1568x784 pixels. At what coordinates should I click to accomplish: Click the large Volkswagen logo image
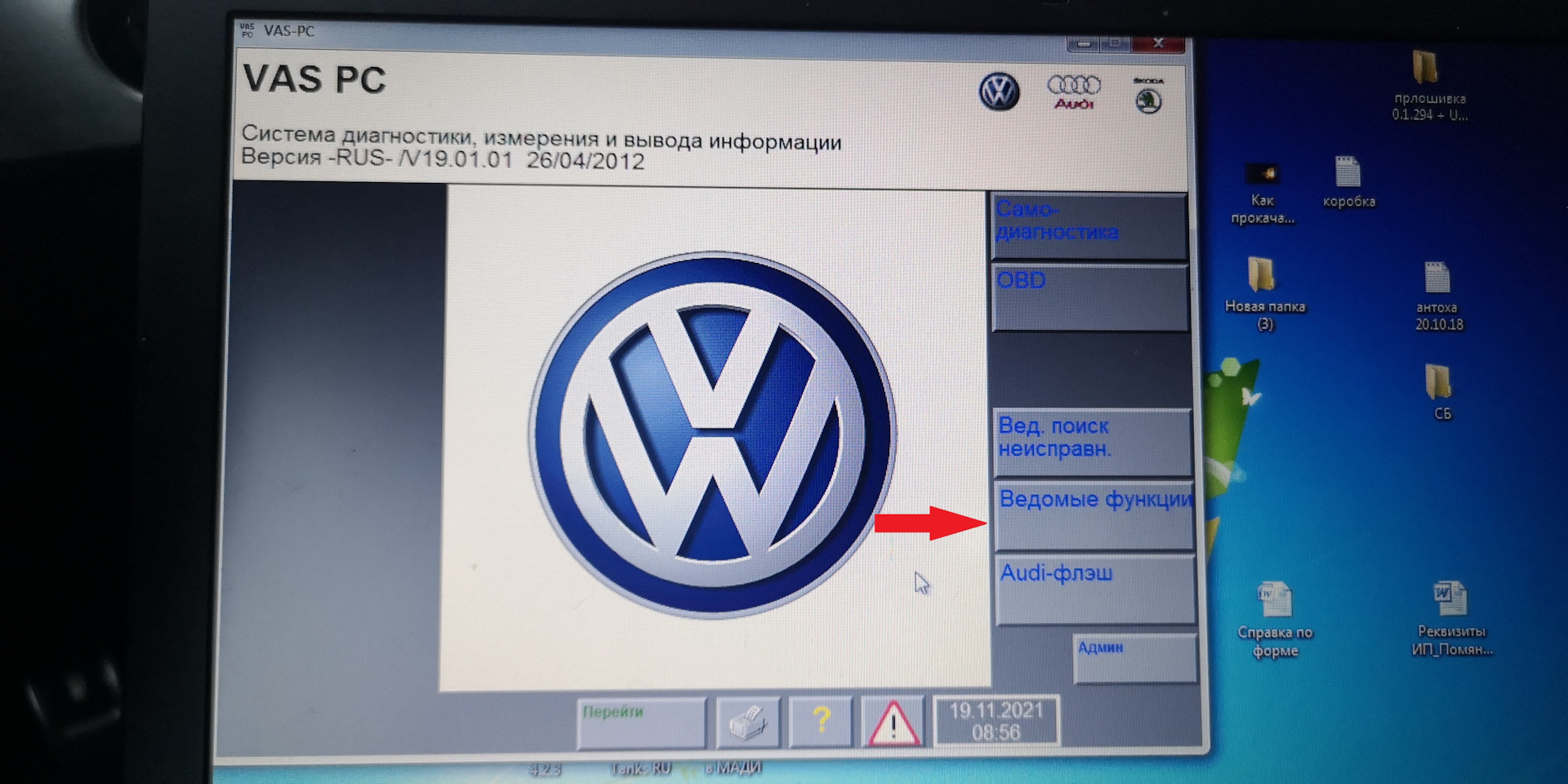[712, 434]
